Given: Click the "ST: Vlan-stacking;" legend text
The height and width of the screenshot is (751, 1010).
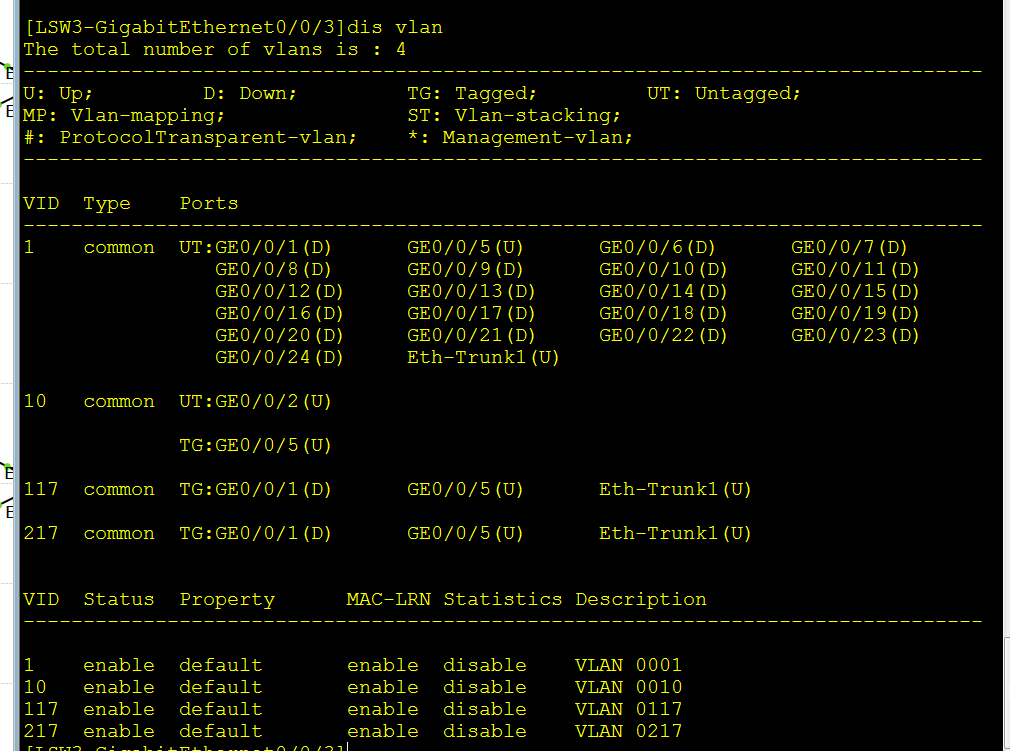Looking at the screenshot, I should [x=514, y=115].
